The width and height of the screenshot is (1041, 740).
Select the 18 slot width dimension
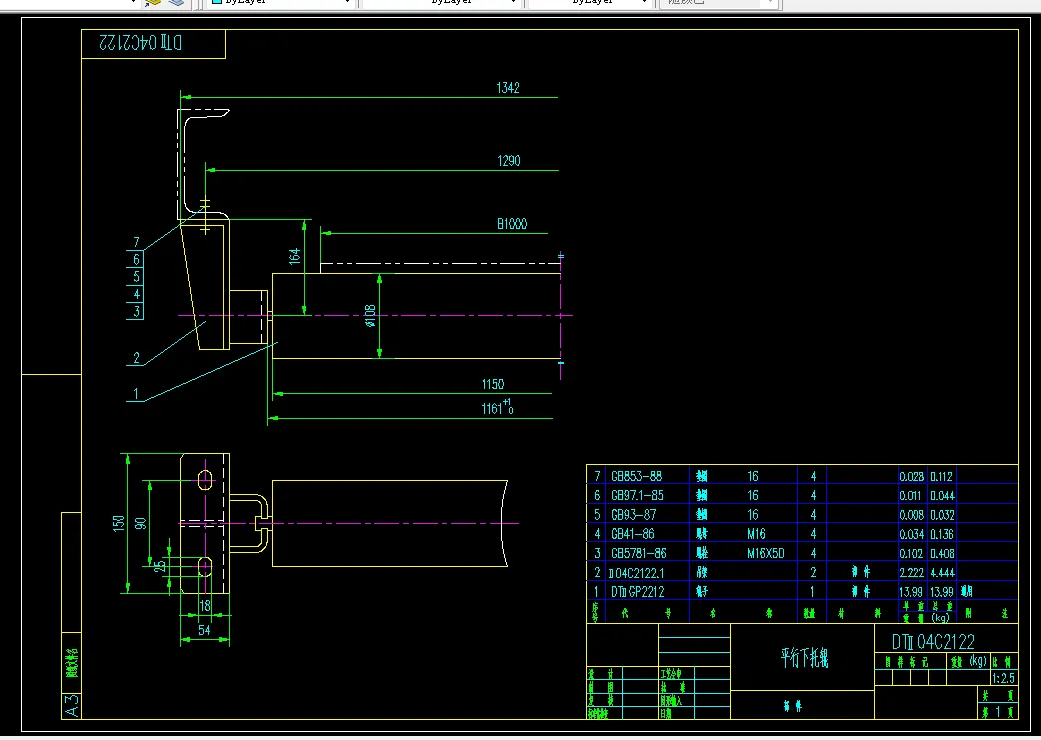tap(204, 605)
